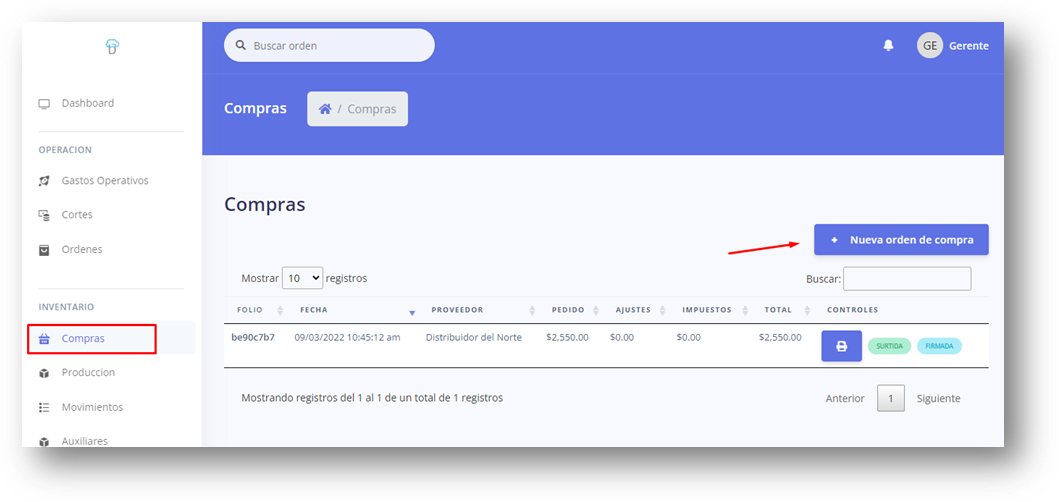Image resolution: width=1059 pixels, height=502 pixels.
Task: Navigate to Movimientos
Action: [92, 407]
